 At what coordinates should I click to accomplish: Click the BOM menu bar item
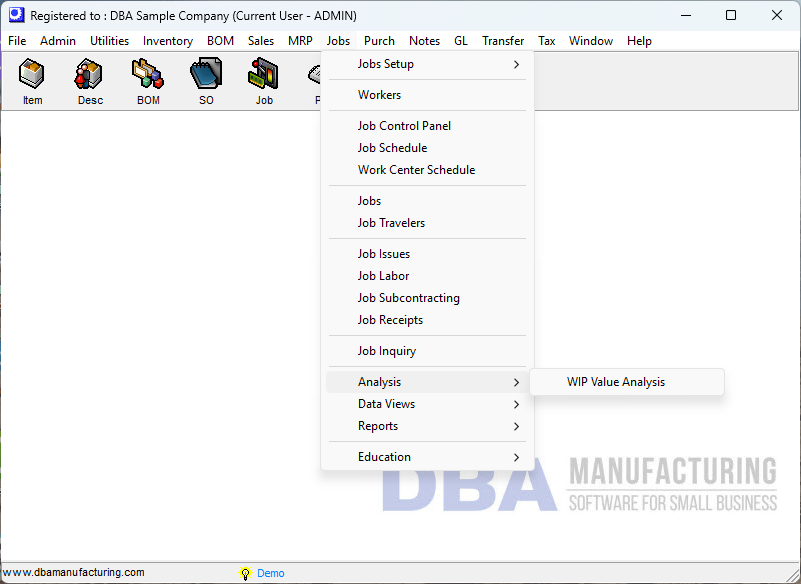[220, 41]
